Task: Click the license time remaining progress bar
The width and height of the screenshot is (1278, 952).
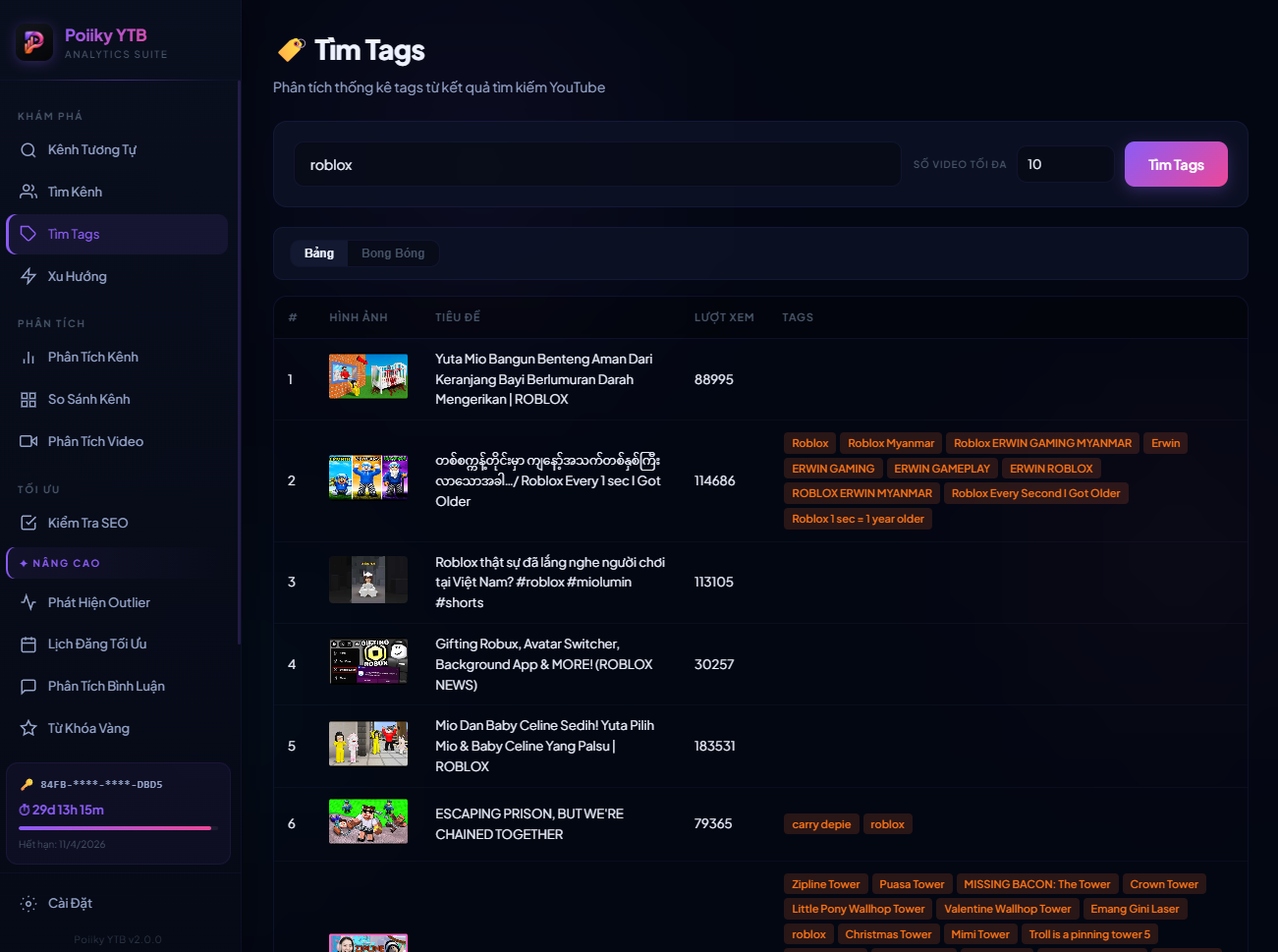Action: [115, 828]
